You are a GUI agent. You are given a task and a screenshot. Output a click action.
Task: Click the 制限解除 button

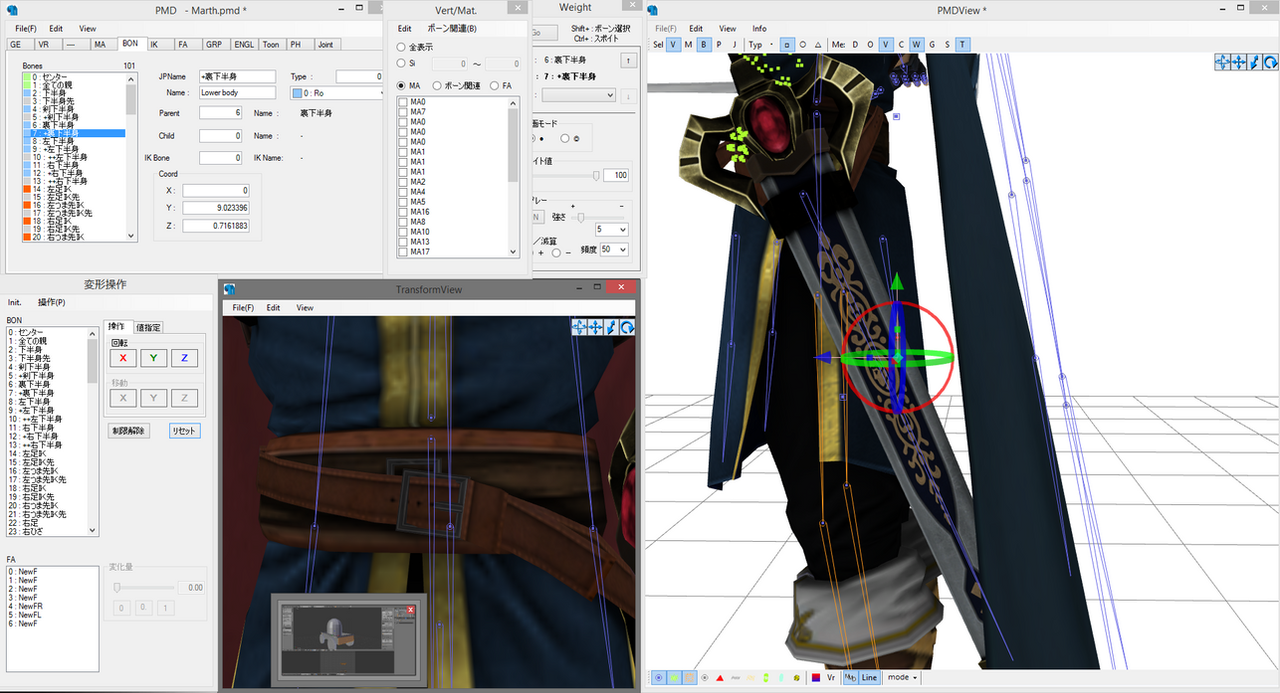point(129,431)
